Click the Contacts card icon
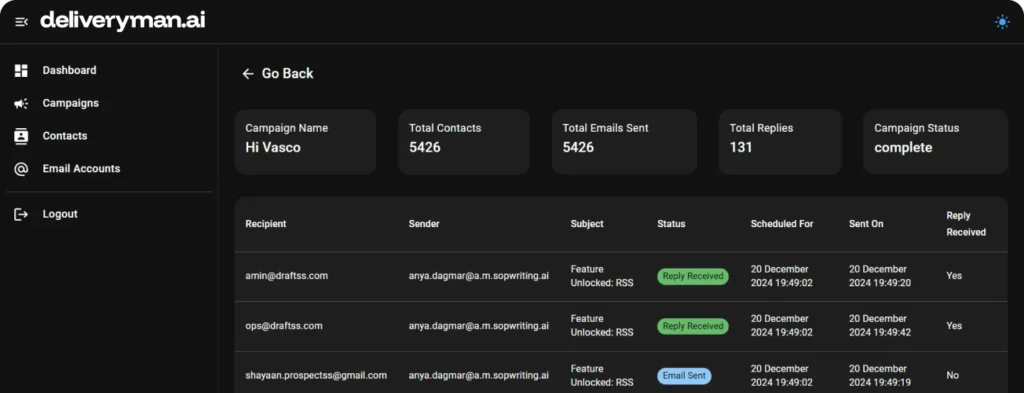 [x=21, y=136]
